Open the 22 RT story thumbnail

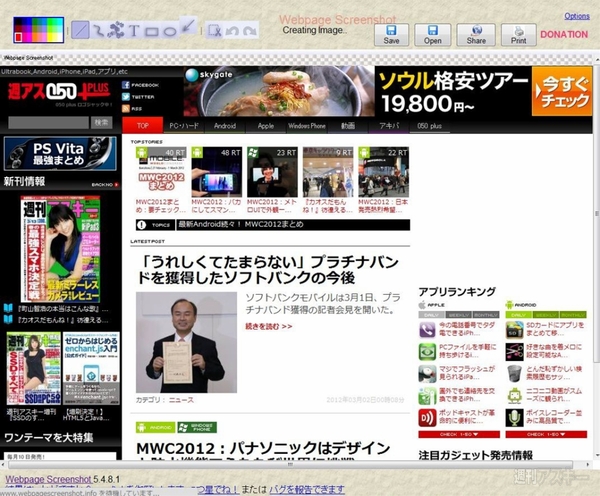[x=383, y=172]
